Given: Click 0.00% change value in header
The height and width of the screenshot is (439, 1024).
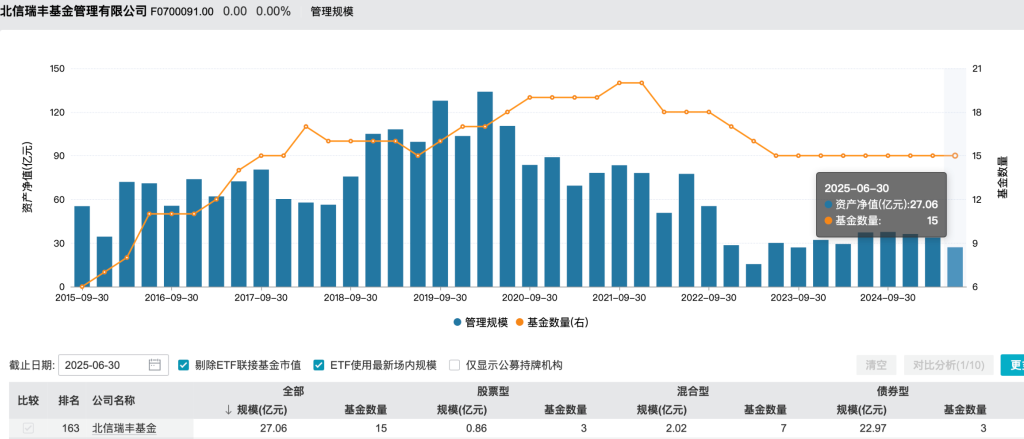Looking at the screenshot, I should click(x=273, y=12).
